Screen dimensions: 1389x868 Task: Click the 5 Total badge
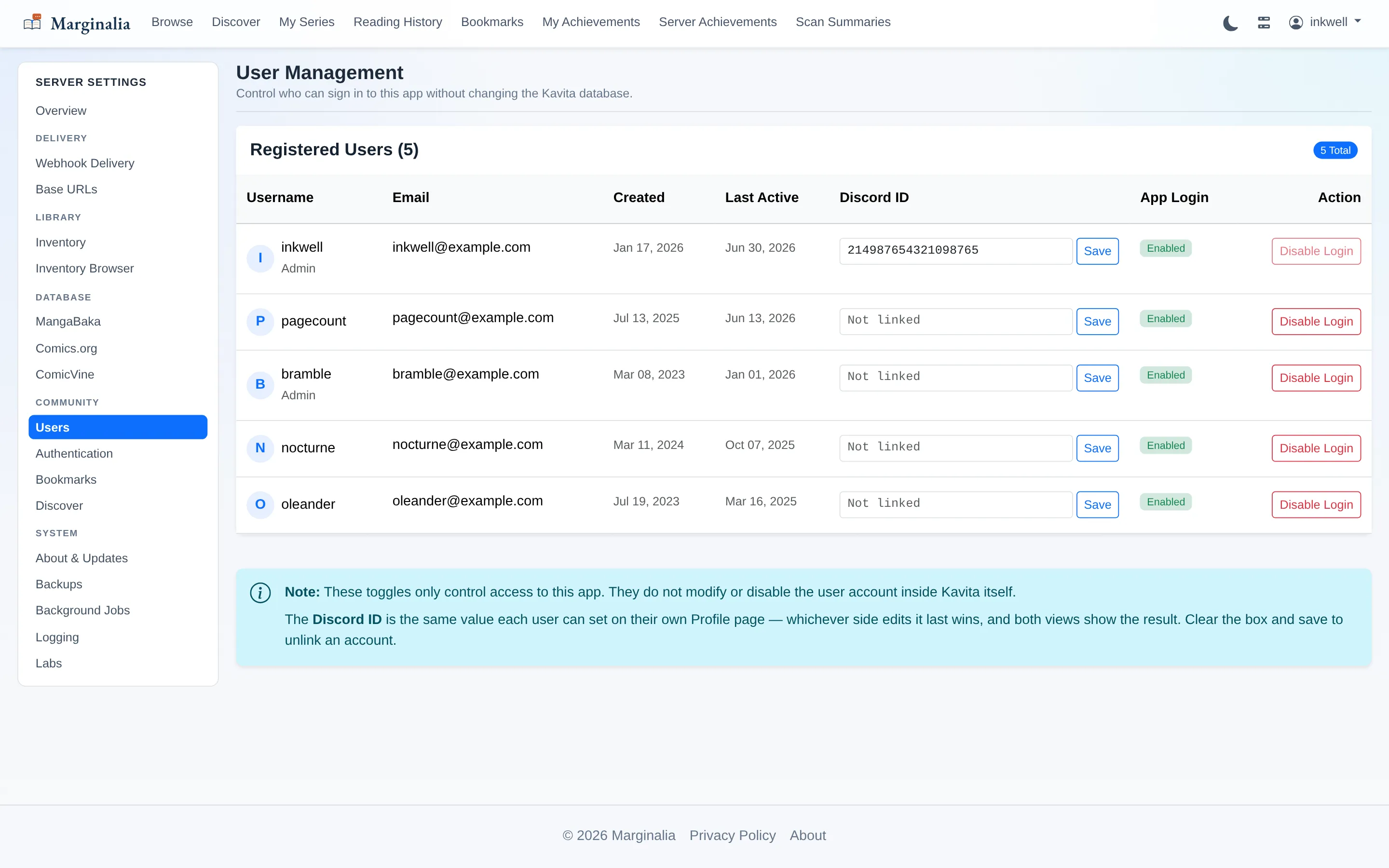click(1335, 150)
